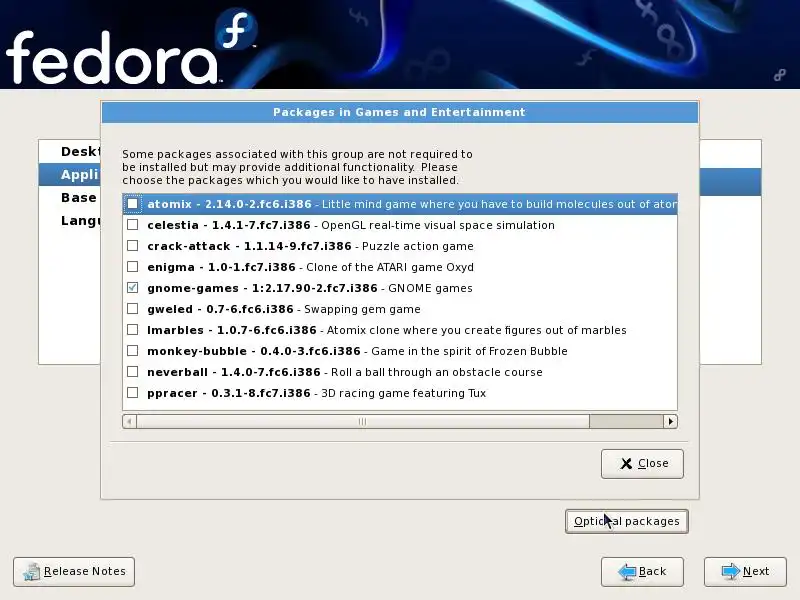Select the celestia OpenGL space simulation row

[x=400, y=224]
